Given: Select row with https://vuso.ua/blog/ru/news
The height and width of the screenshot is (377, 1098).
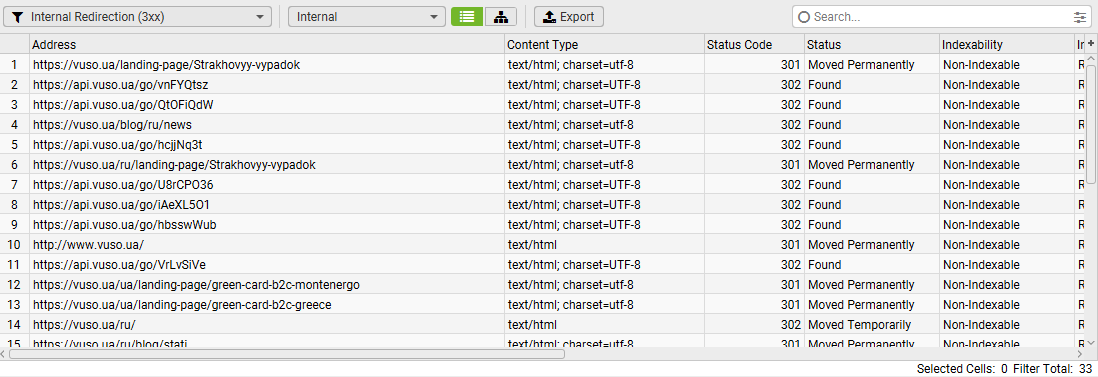Looking at the screenshot, I should click(543, 125).
